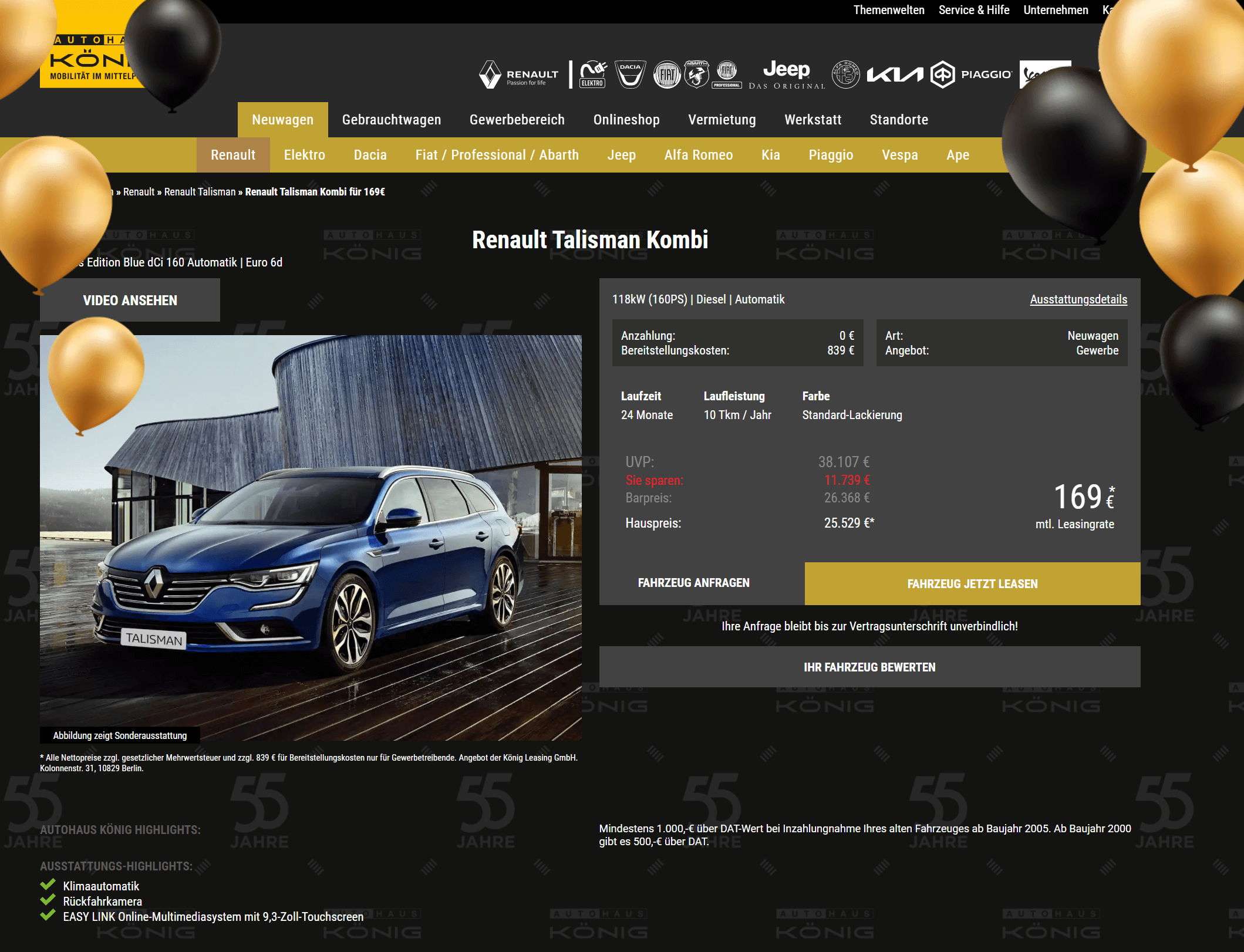The image size is (1244, 952).
Task: Select Piaggio in brand bar
Action: point(831,155)
